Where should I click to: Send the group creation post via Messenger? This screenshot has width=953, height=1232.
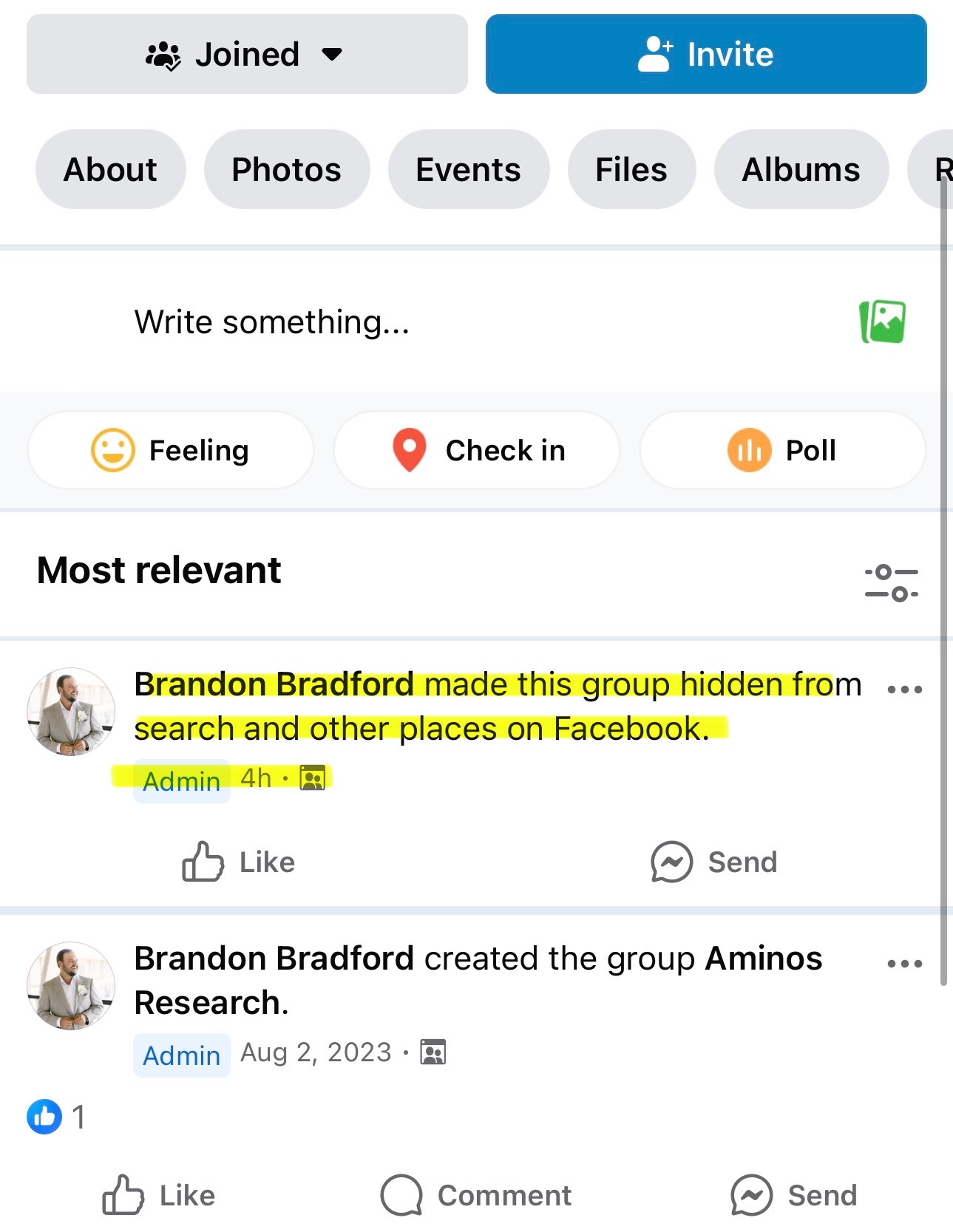tap(793, 1195)
